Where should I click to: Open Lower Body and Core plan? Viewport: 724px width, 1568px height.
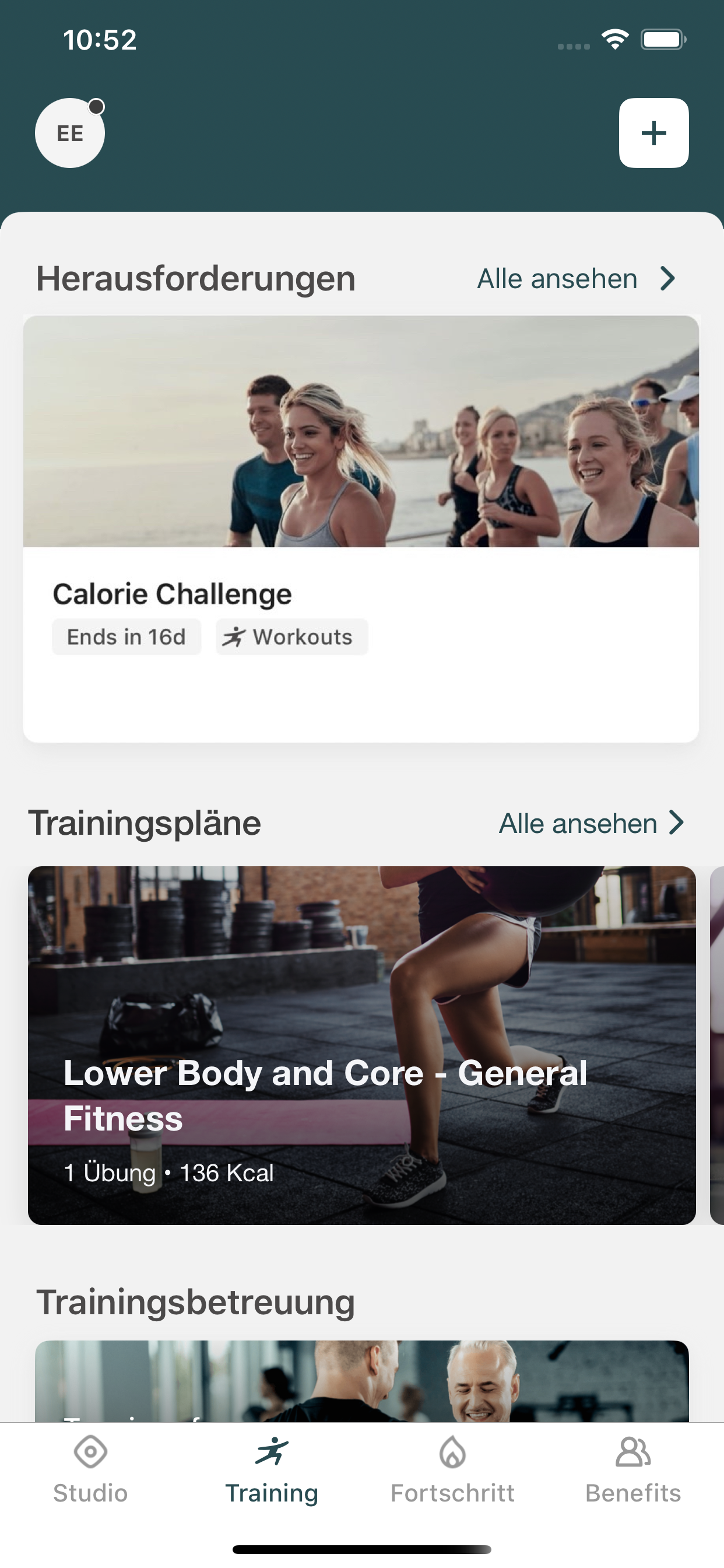[x=362, y=1045]
